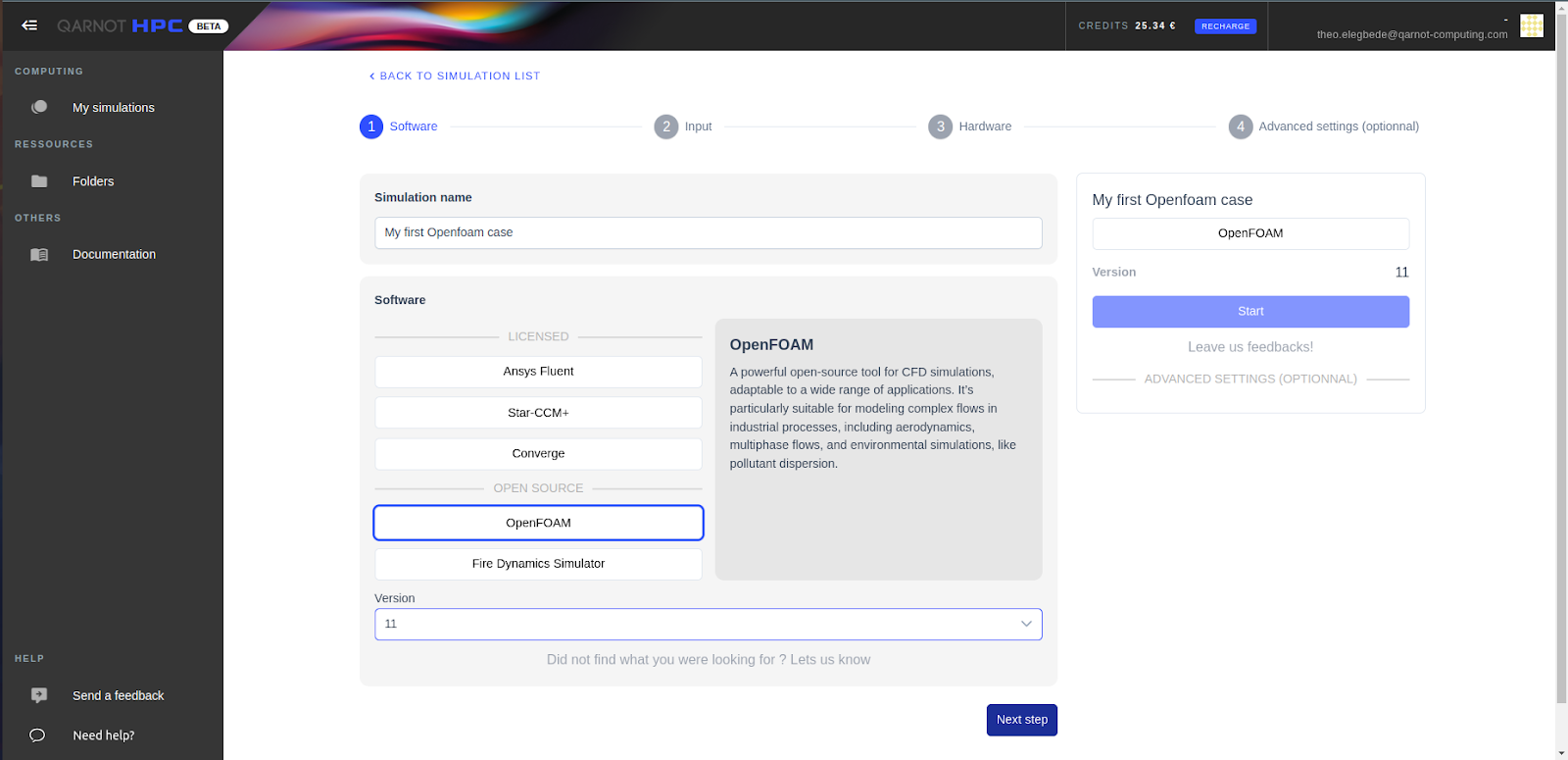Screen dimensions: 1568x760
Task: Collapse sidebar with the back-arrow menu icon
Action: point(29,25)
